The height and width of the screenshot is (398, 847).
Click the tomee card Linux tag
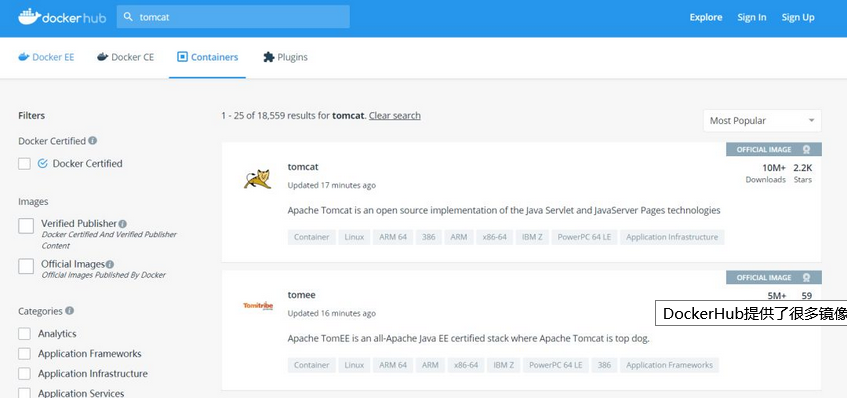click(x=354, y=365)
